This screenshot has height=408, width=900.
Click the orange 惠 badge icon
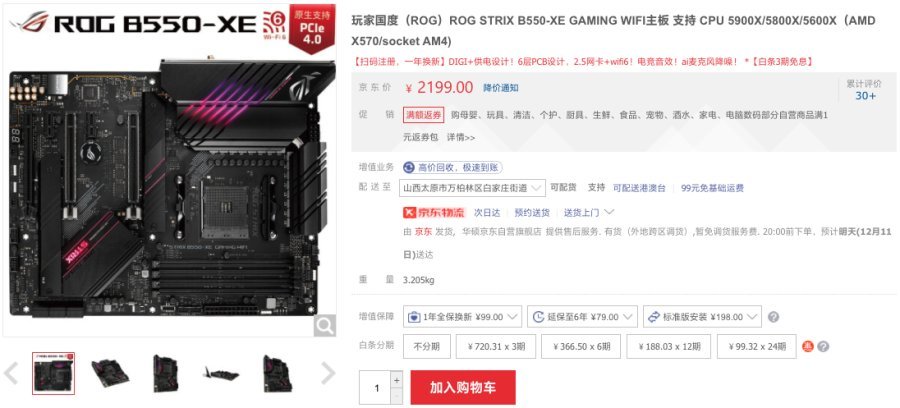(808, 347)
